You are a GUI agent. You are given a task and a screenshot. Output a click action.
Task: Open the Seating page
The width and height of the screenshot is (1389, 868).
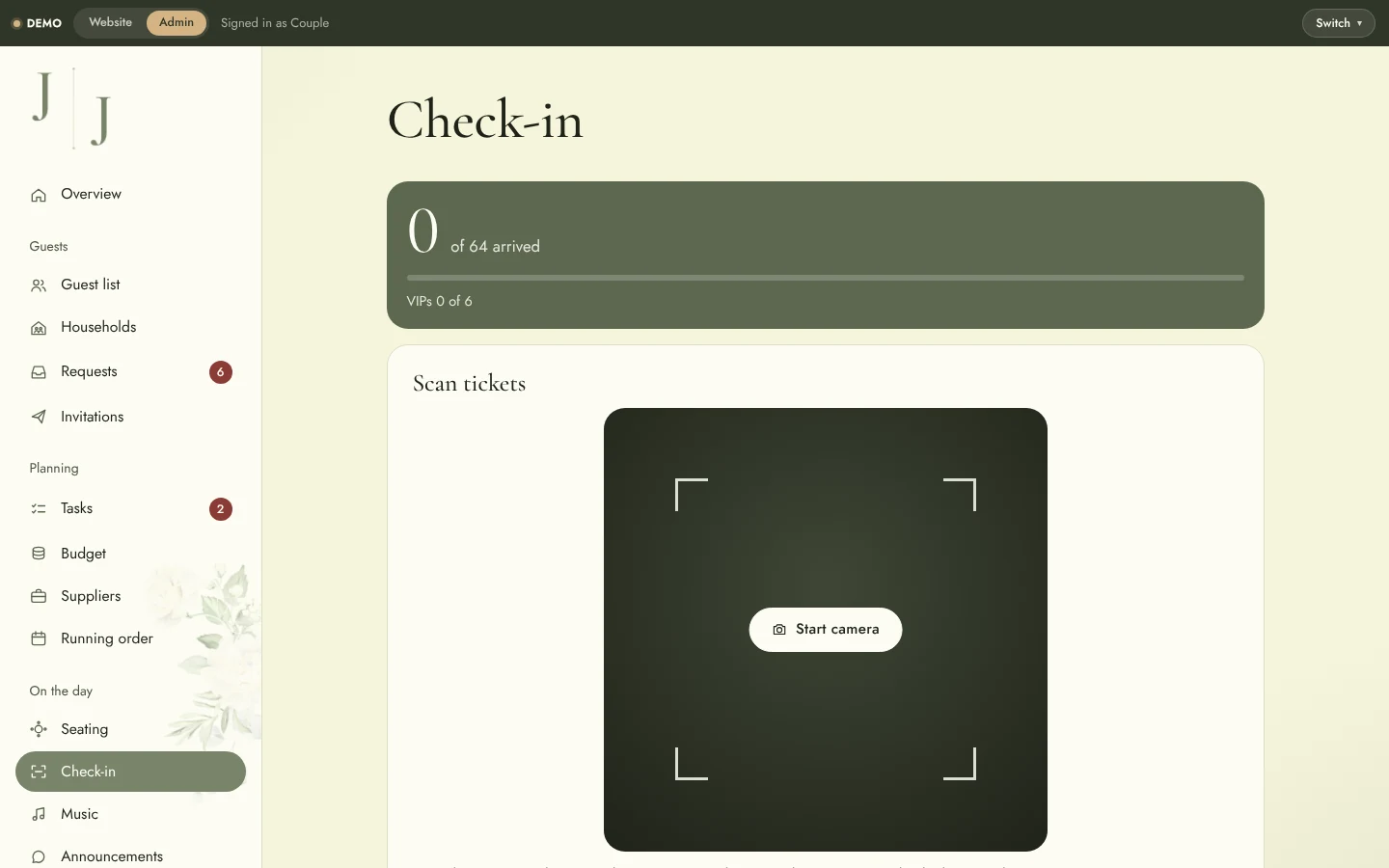tap(130, 729)
